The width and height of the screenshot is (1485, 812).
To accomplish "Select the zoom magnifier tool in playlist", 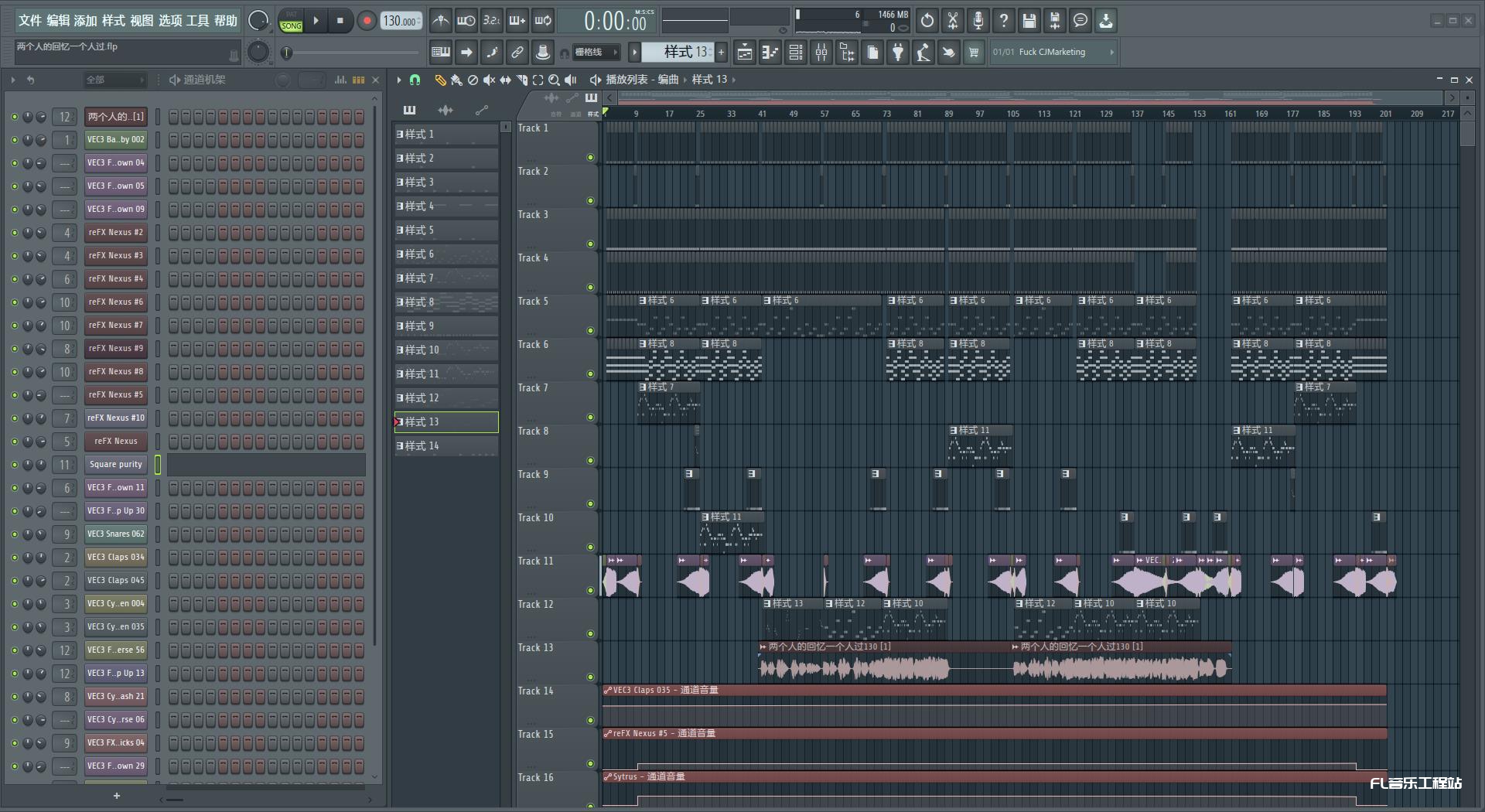I will pyautogui.click(x=554, y=80).
